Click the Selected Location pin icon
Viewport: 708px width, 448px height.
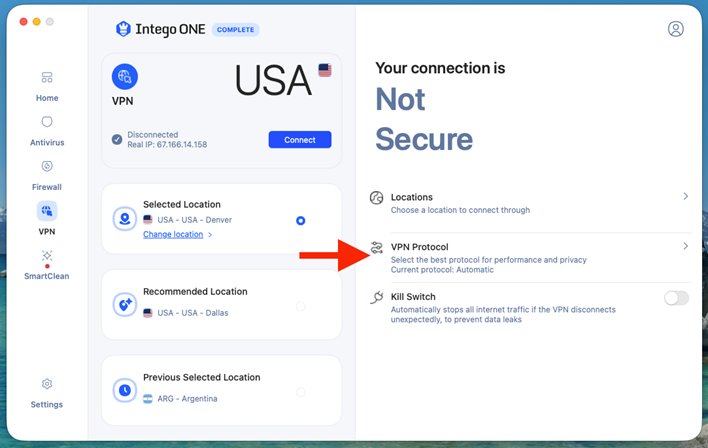coord(125,219)
